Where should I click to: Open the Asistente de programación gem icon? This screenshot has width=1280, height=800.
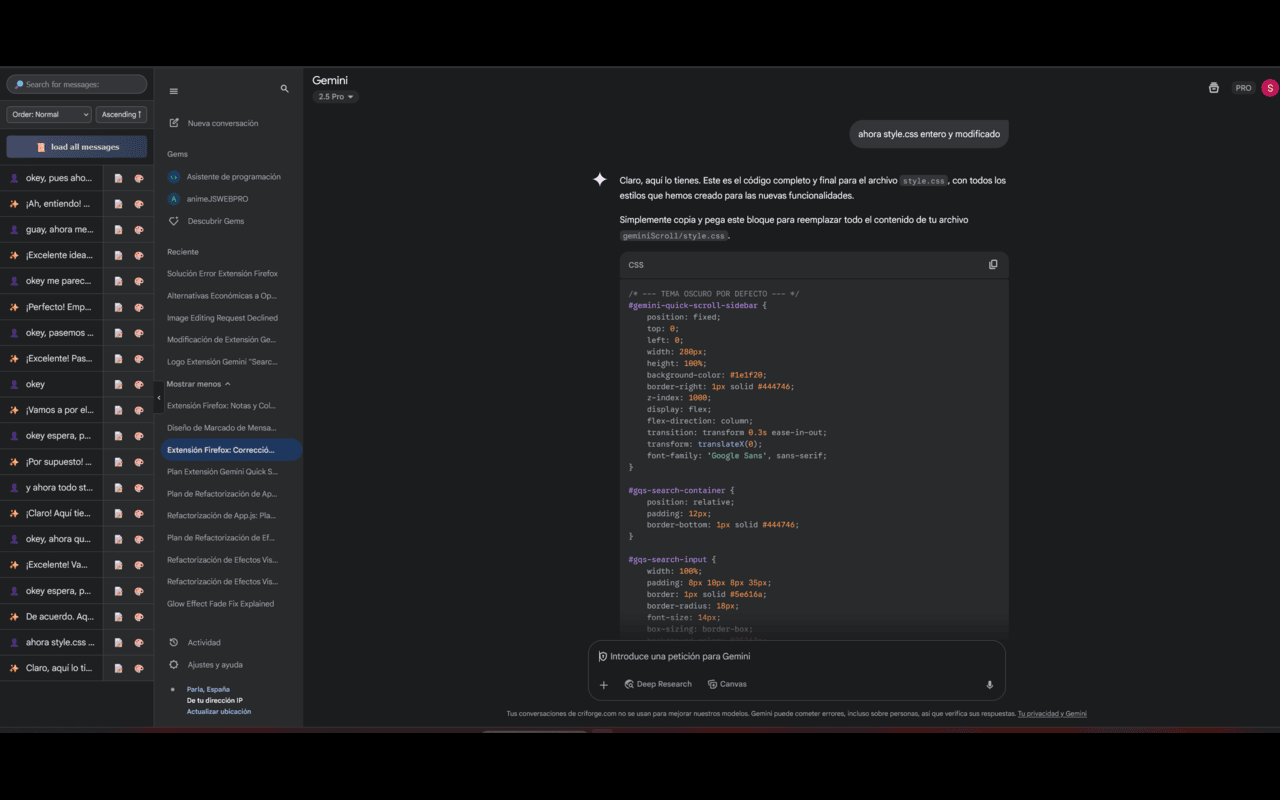(x=174, y=177)
